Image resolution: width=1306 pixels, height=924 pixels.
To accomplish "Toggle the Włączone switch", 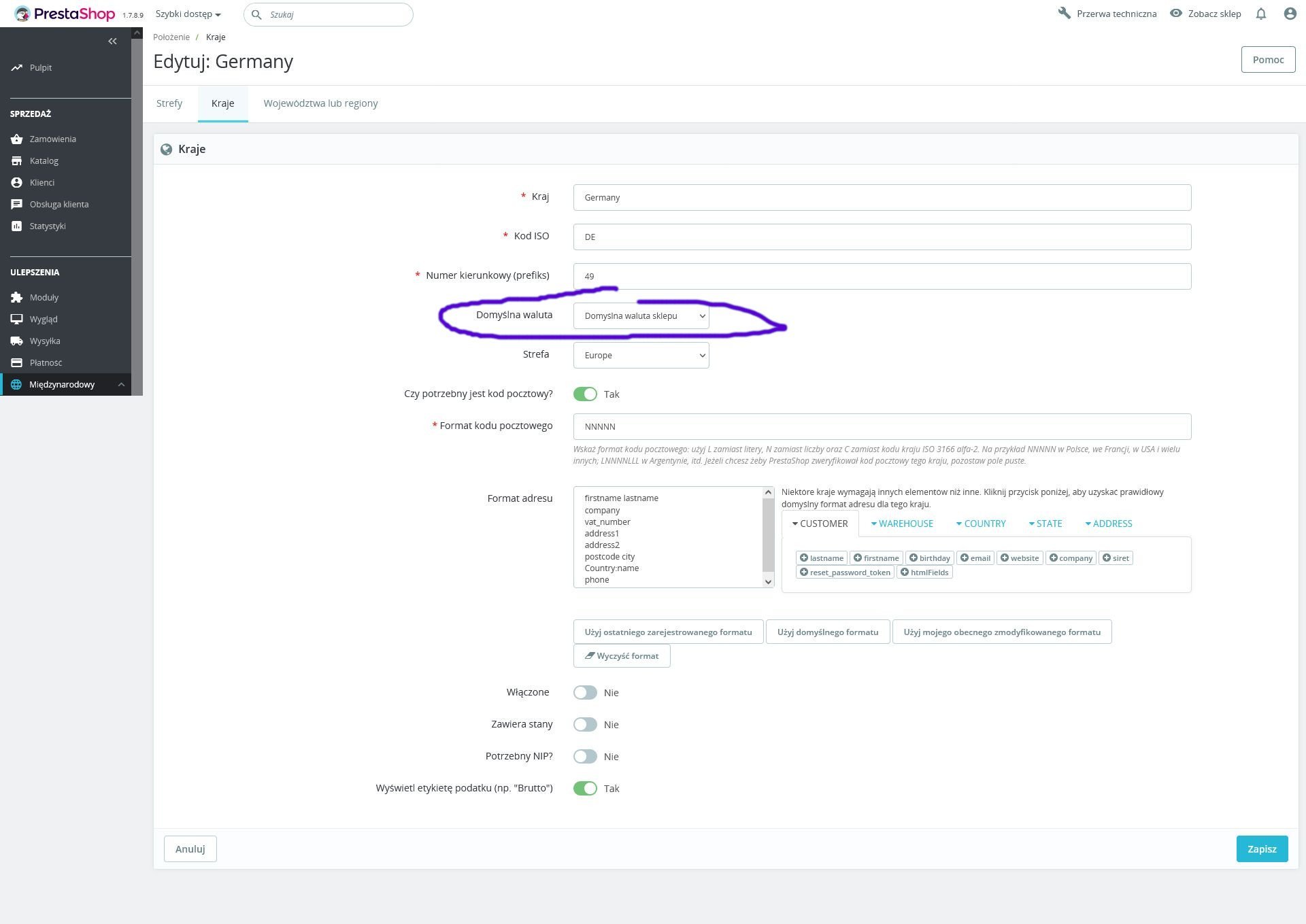I will tap(585, 692).
